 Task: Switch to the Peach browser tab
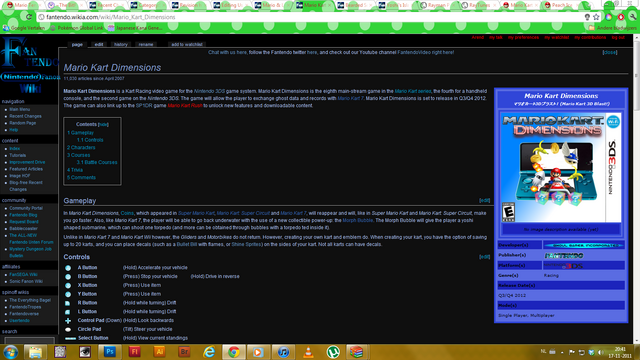tap(561, 5)
